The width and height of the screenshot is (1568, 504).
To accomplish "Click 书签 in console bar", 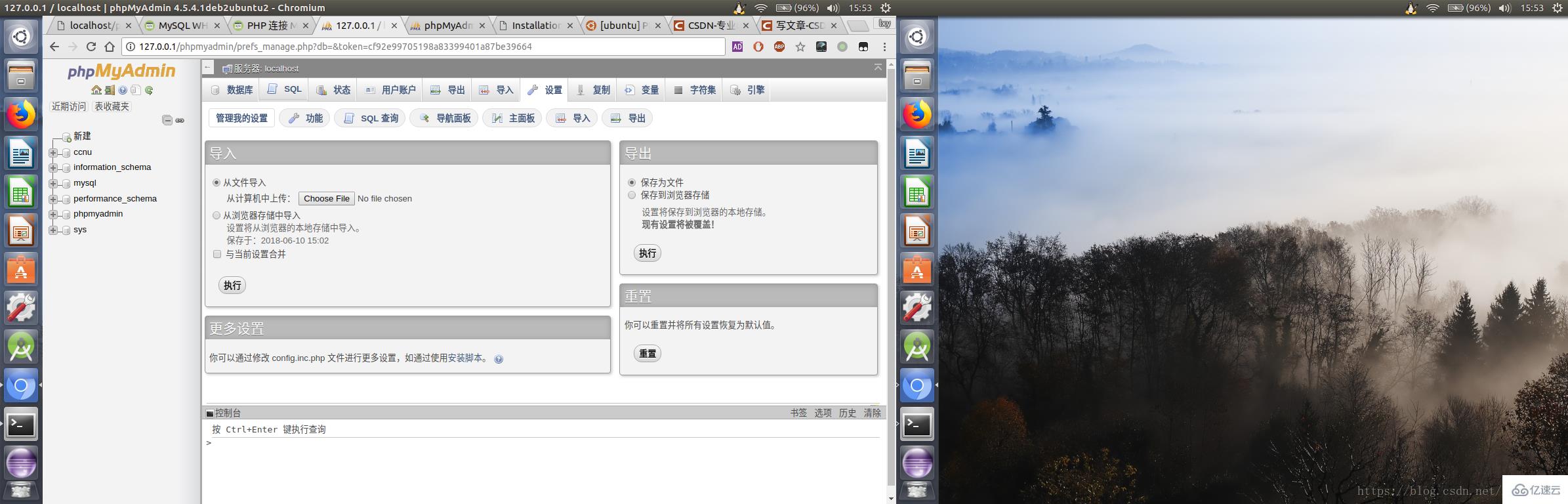I will point(798,413).
